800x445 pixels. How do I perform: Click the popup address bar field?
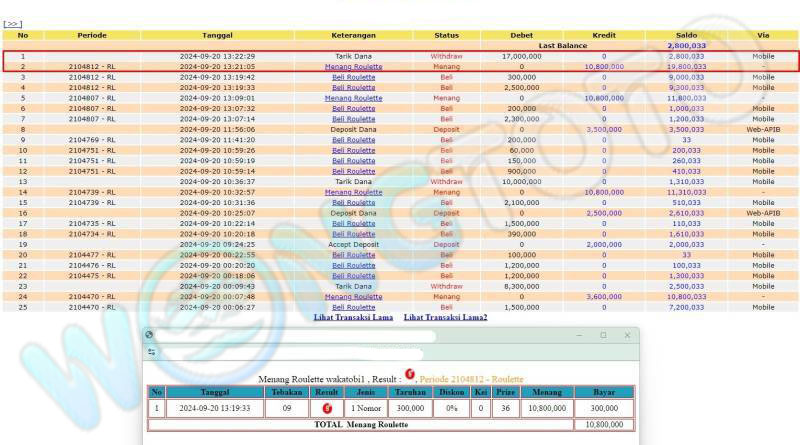[300, 352]
